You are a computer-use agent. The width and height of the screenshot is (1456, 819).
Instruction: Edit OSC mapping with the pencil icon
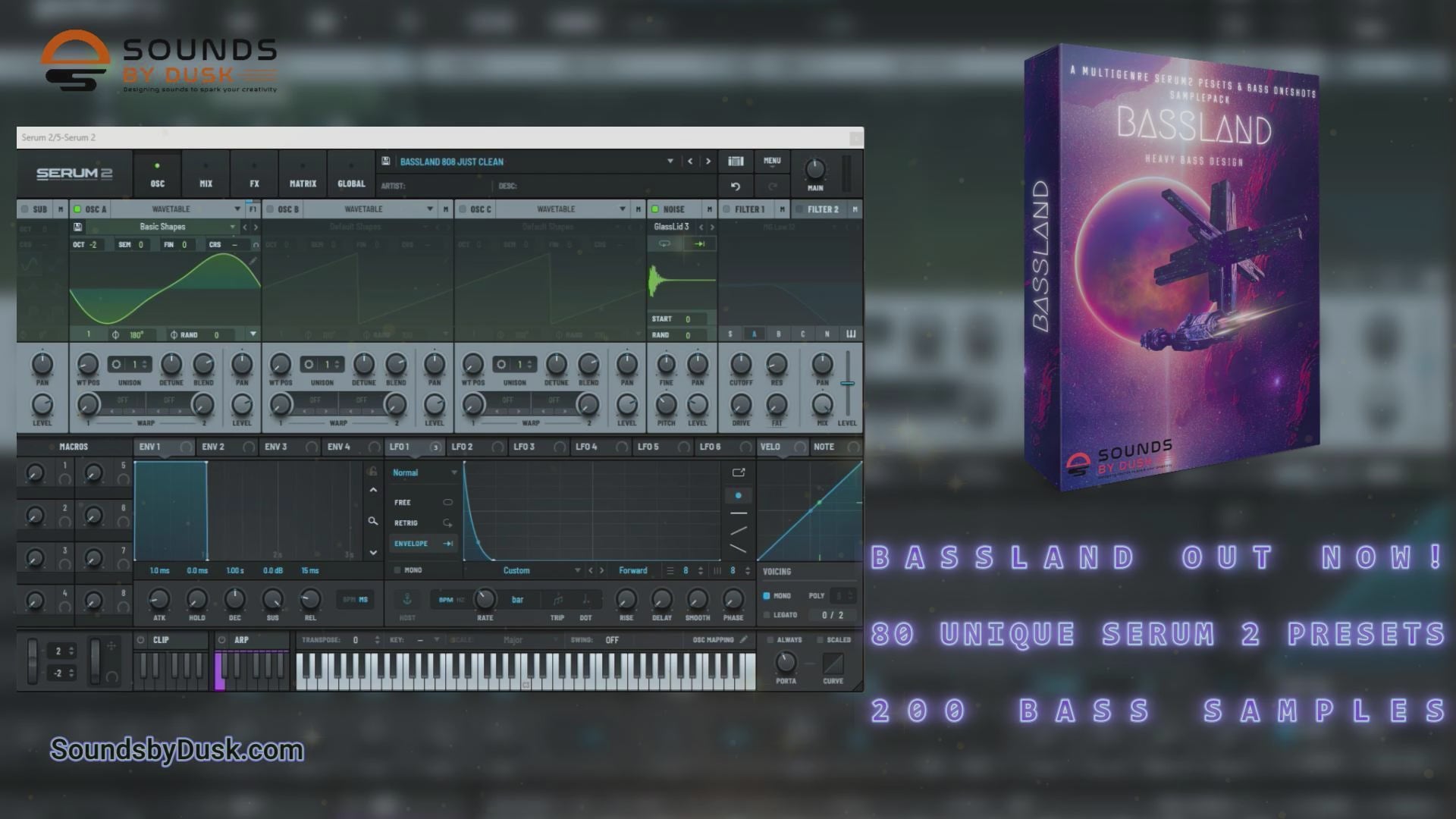click(744, 639)
